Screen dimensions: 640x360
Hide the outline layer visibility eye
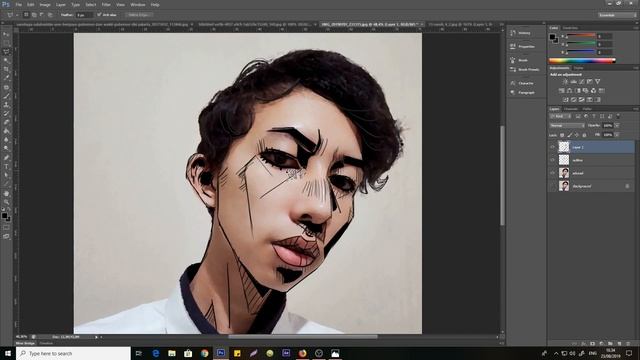click(553, 160)
